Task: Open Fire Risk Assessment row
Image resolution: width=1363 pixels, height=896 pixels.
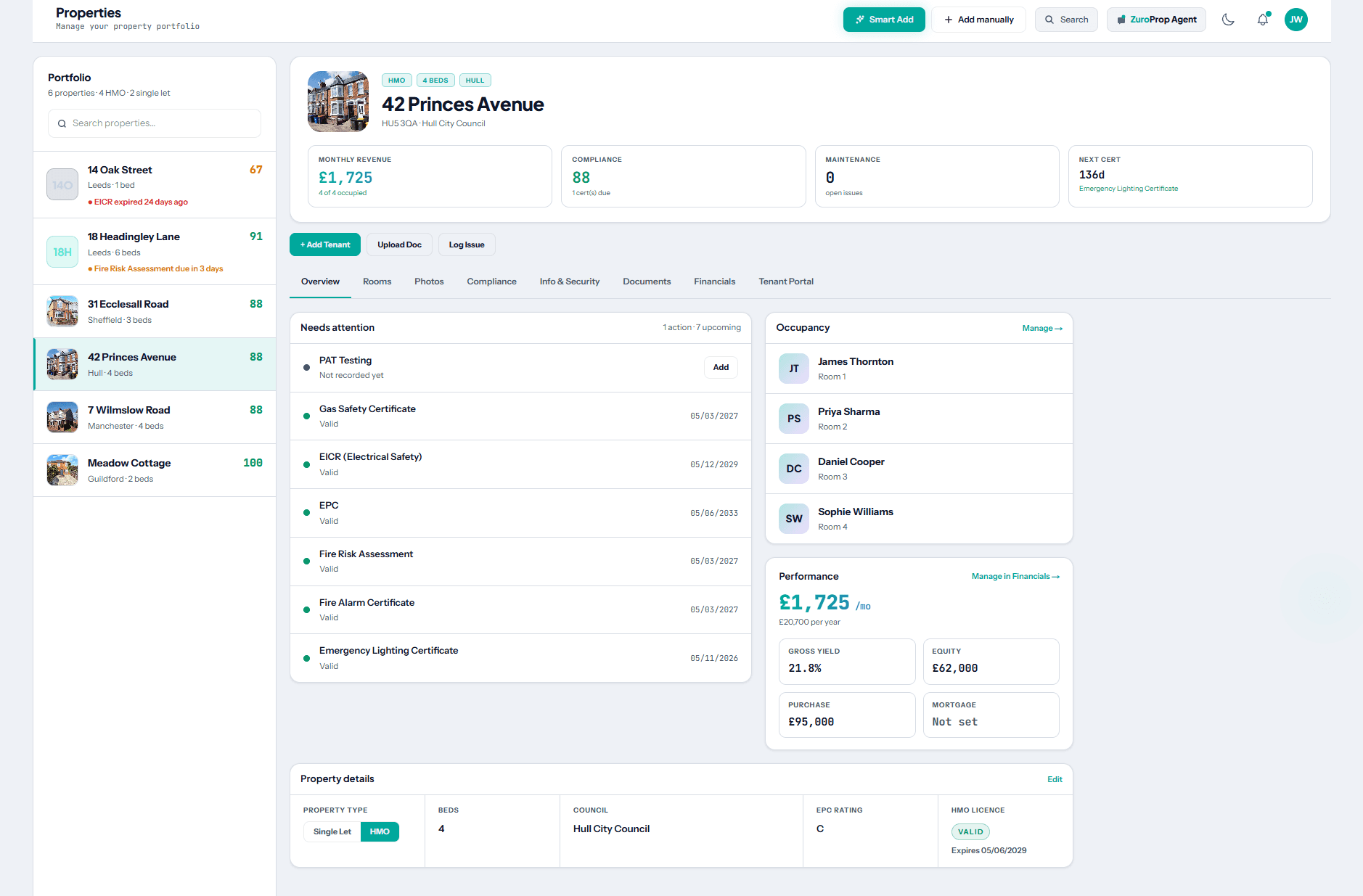Action: pos(520,562)
